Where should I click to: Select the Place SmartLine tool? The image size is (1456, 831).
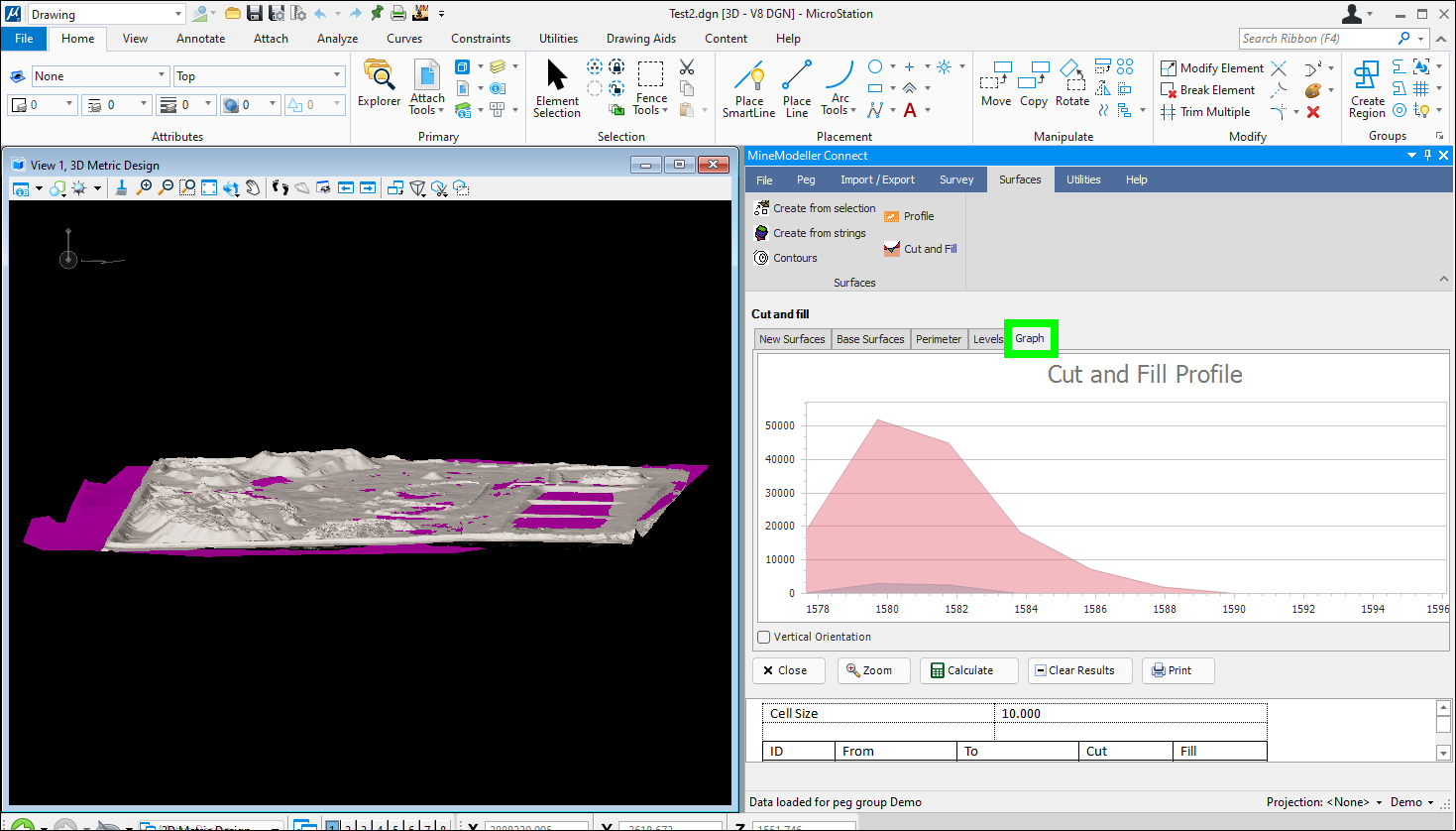click(x=748, y=89)
